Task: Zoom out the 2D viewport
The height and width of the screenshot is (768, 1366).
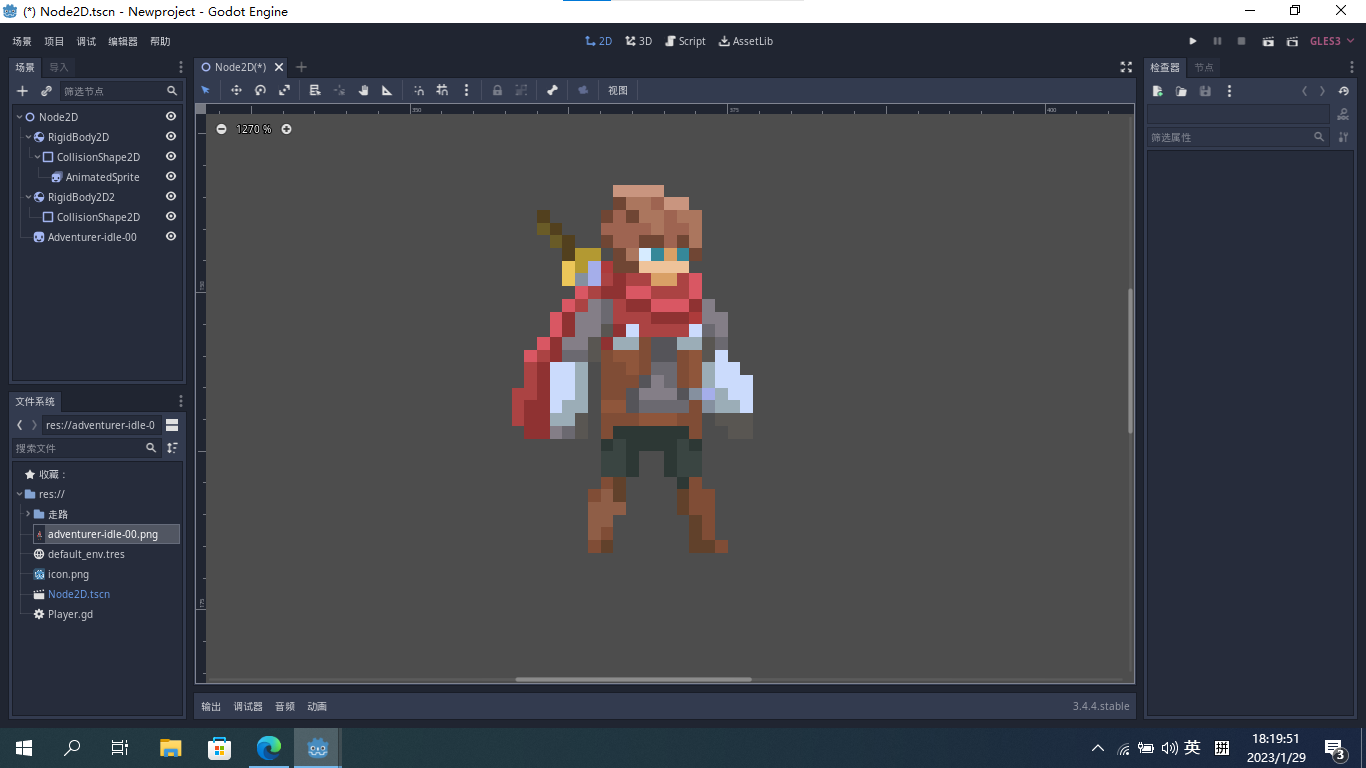Action: tap(221, 129)
